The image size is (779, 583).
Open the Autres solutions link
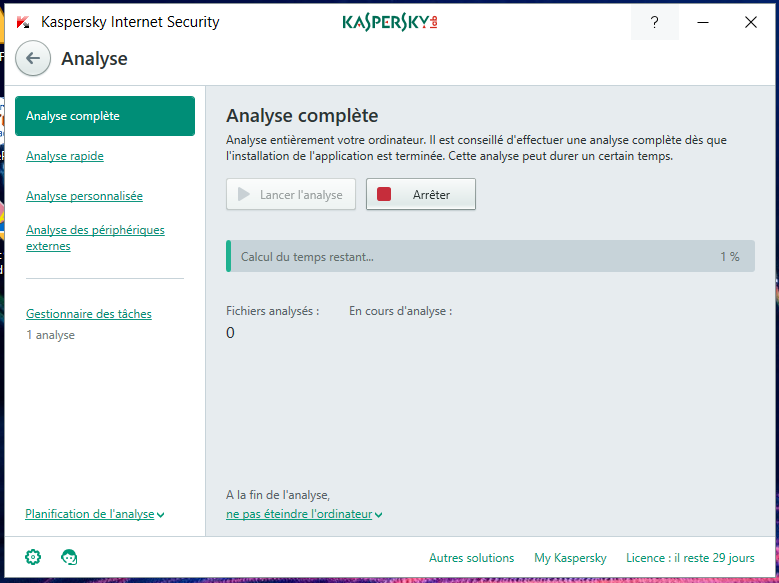point(471,558)
